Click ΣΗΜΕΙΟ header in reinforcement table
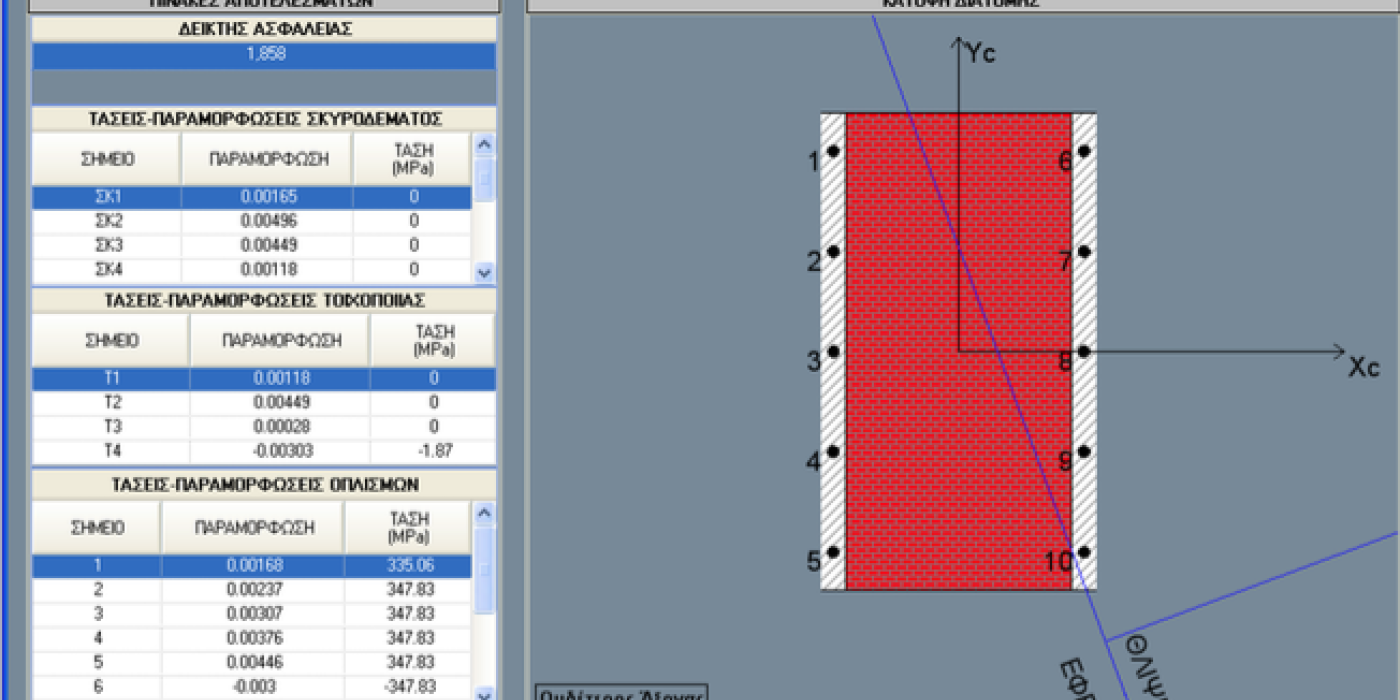This screenshot has width=1400, height=700. tap(97, 527)
